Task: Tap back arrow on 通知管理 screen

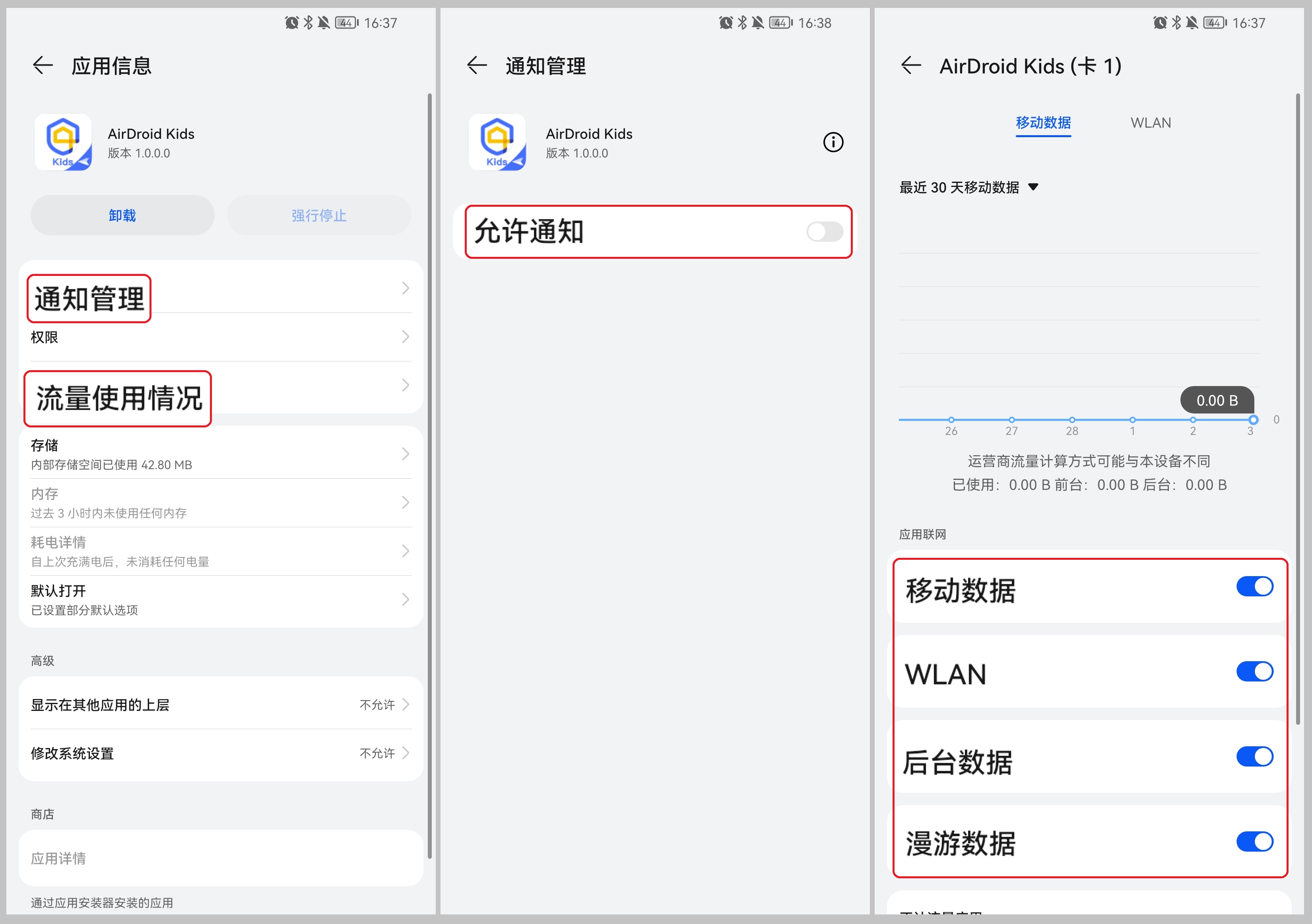Action: (477, 66)
